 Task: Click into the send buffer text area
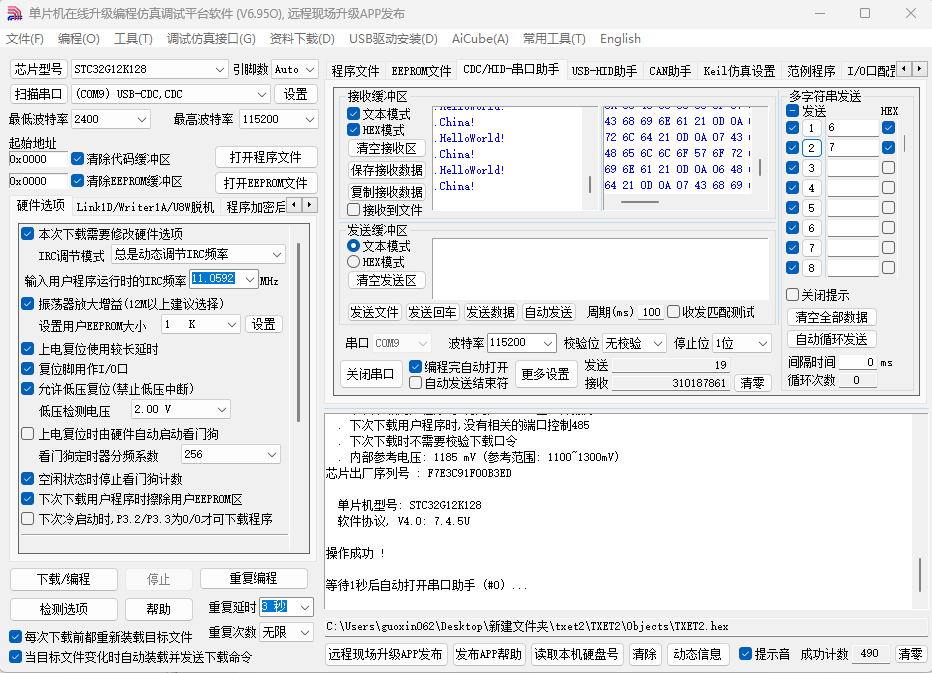[600, 269]
